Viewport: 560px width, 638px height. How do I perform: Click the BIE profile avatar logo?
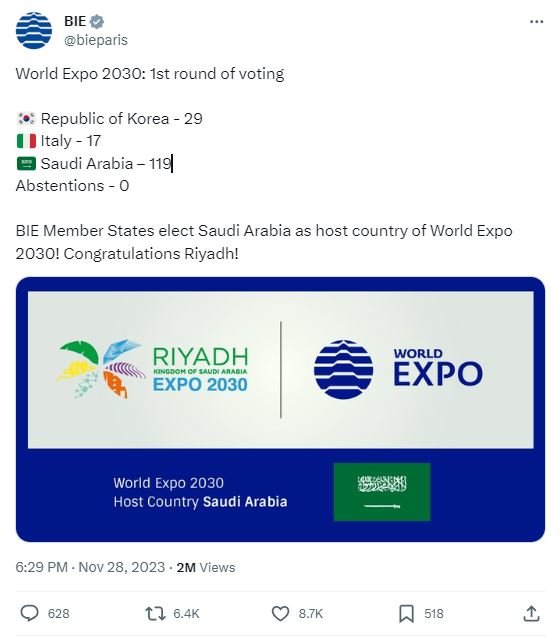click(34, 31)
